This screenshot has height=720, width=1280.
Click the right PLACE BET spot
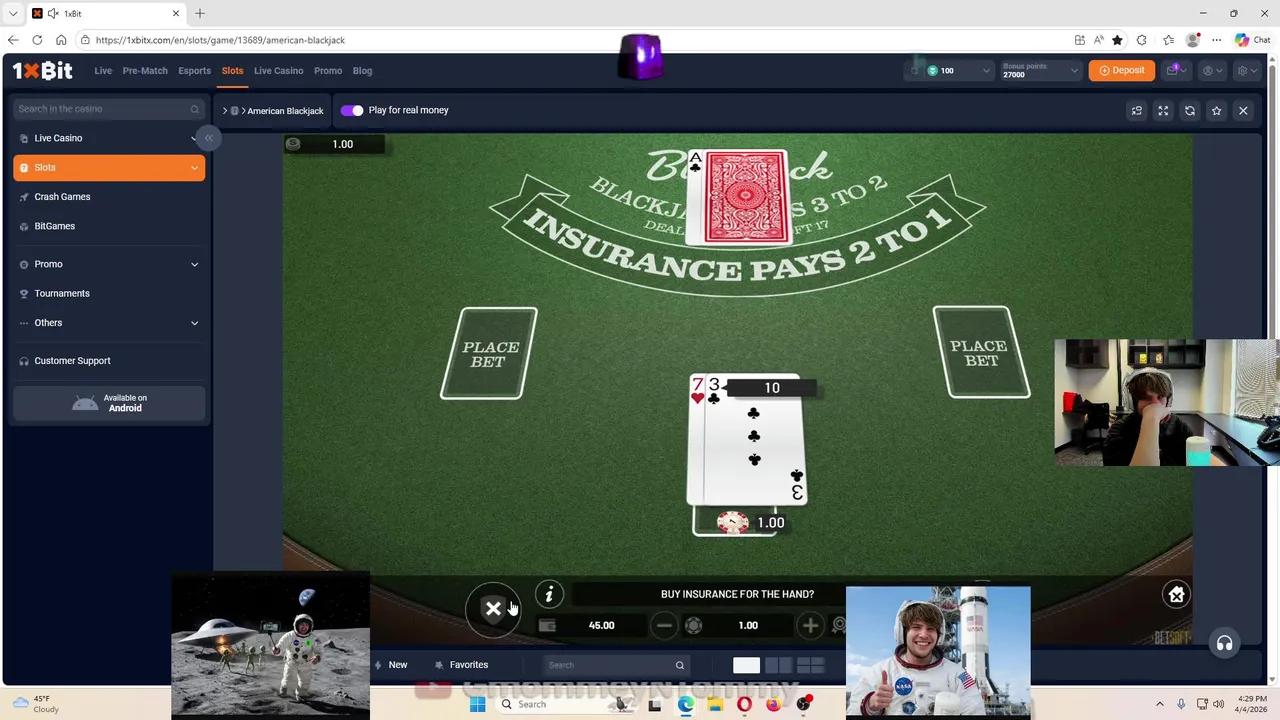pyautogui.click(x=981, y=352)
